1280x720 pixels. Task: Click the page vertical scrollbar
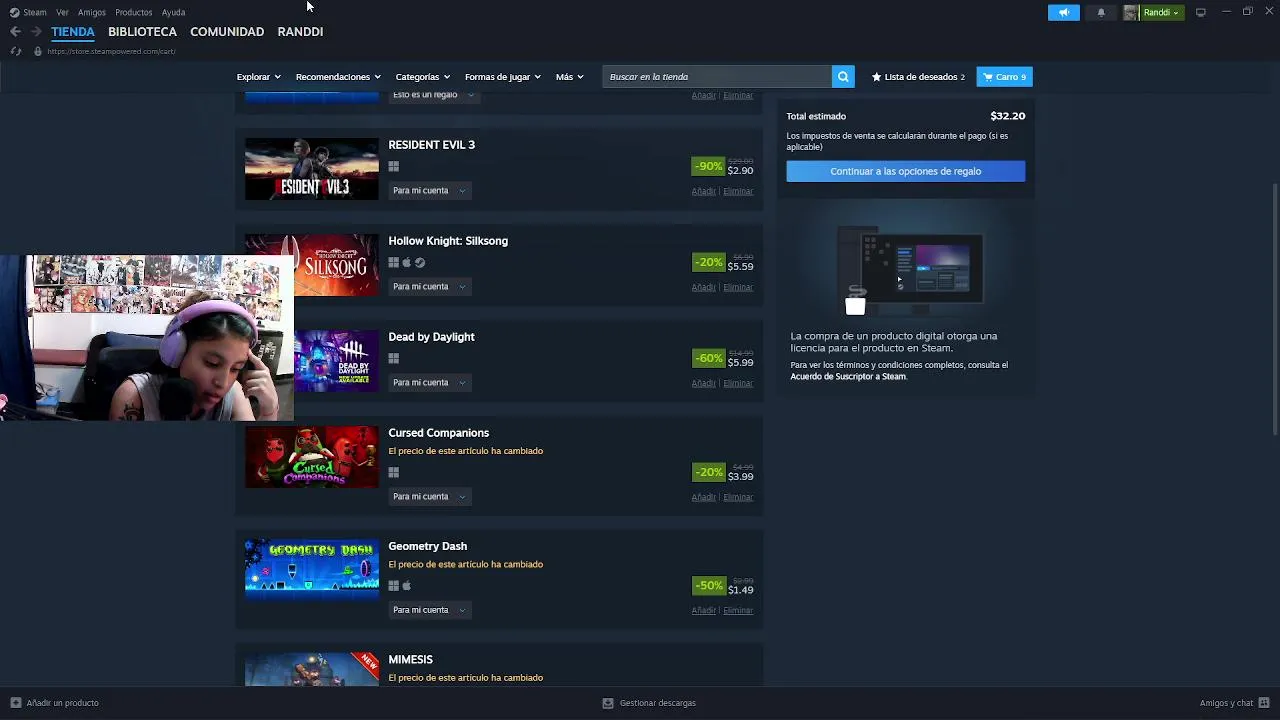[x=1274, y=308]
